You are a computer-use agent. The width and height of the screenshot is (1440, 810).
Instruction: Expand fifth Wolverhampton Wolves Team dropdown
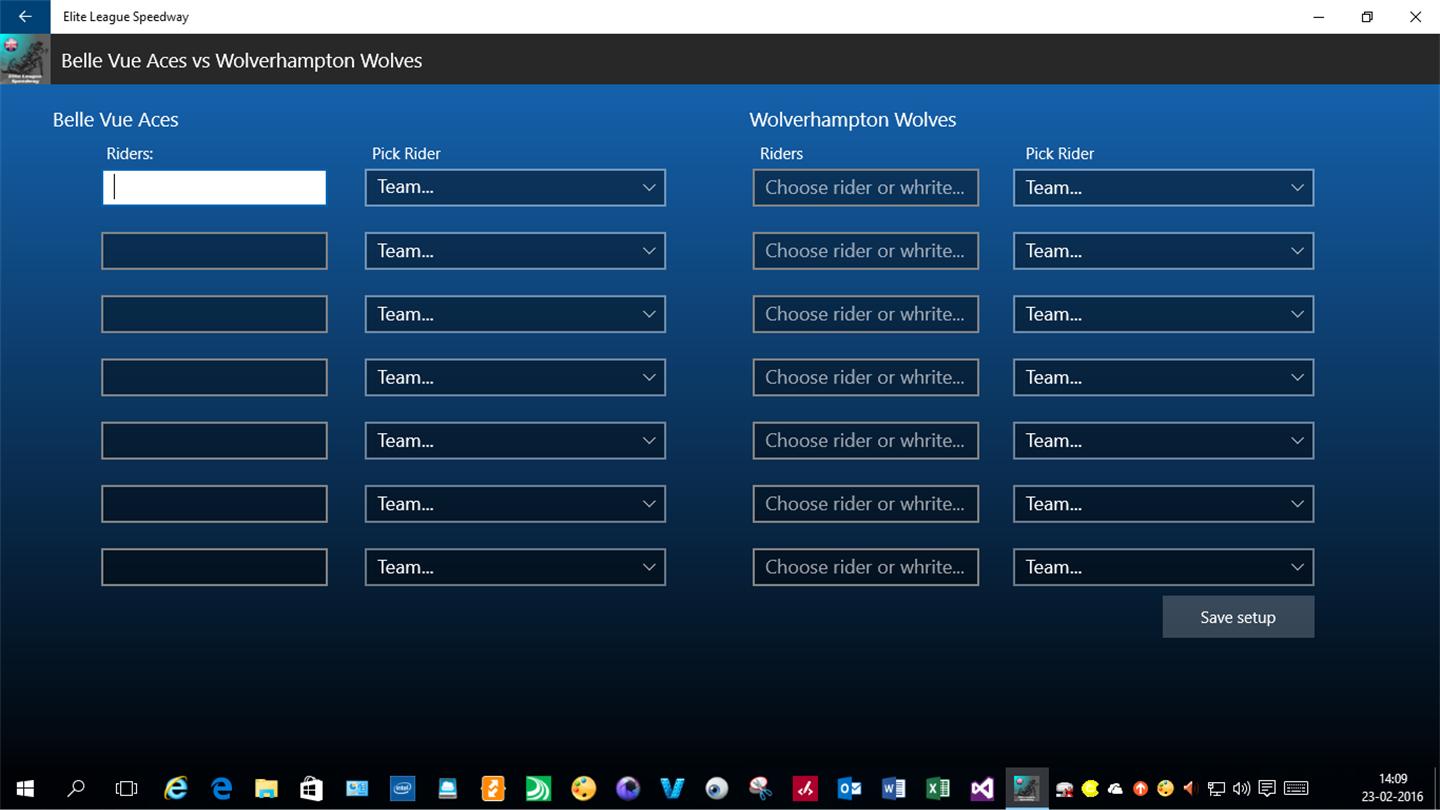[x=1163, y=440]
